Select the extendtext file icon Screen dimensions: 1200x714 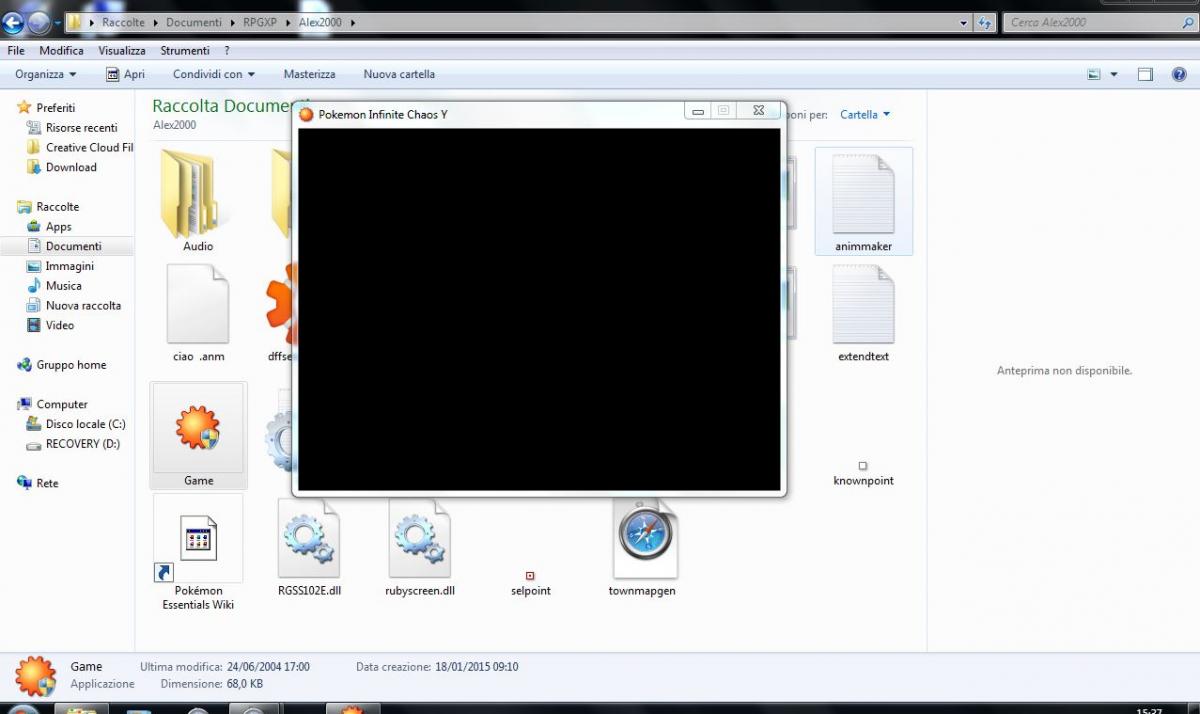click(863, 306)
